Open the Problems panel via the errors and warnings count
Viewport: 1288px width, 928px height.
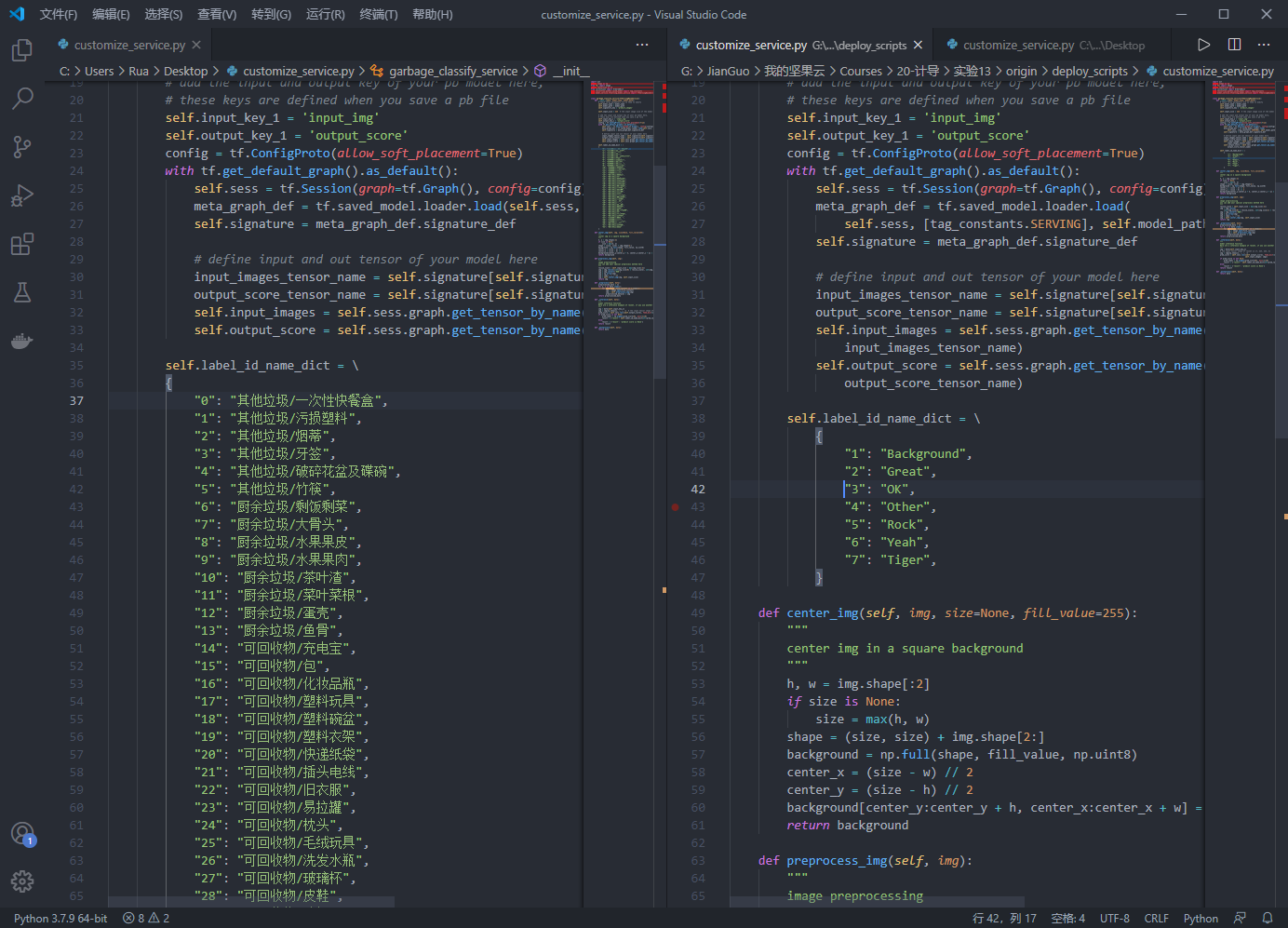point(146,918)
